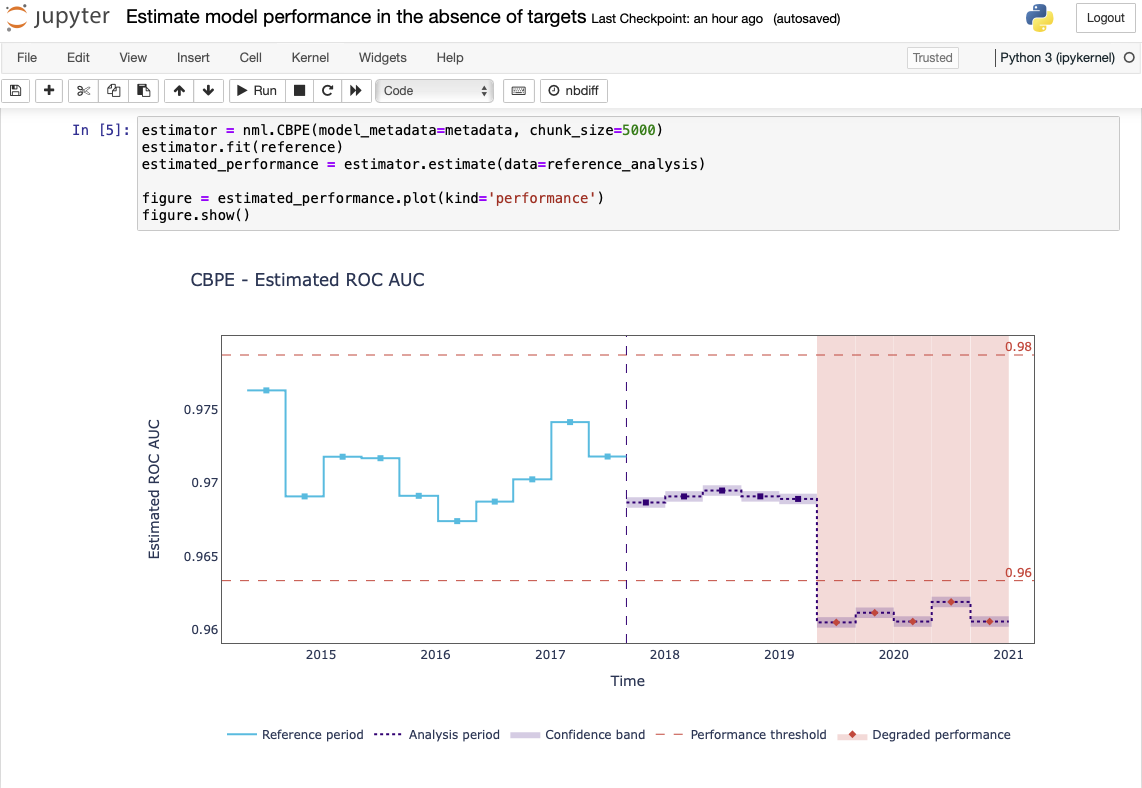The image size is (1142, 788).
Task: Cut the selected cell using scissors icon
Action: [x=83, y=90]
